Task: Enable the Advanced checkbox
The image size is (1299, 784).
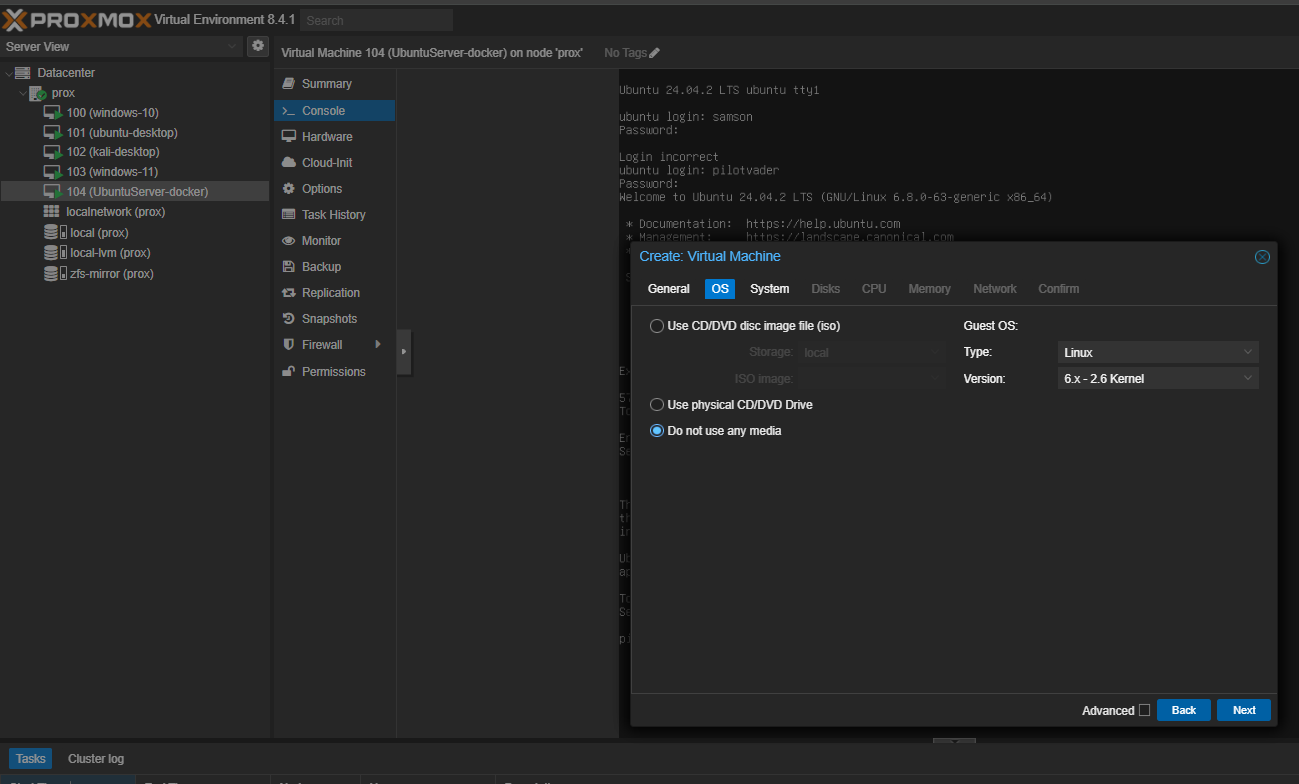Action: [1144, 711]
